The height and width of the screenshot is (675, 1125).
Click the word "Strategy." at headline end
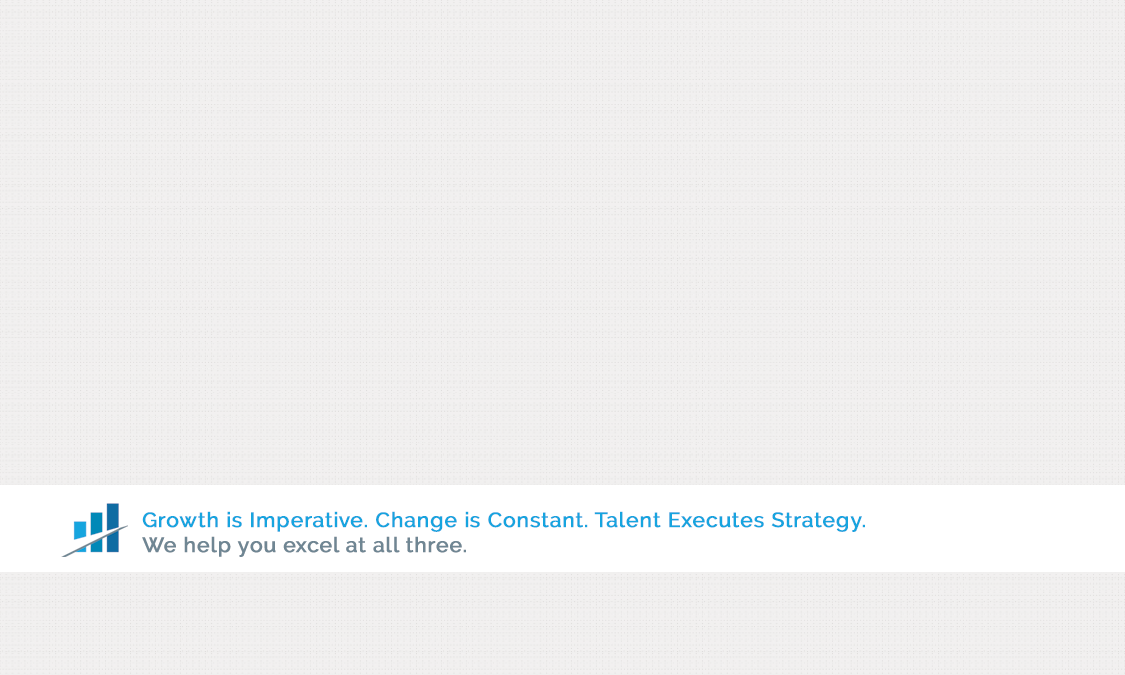pyautogui.click(x=819, y=521)
